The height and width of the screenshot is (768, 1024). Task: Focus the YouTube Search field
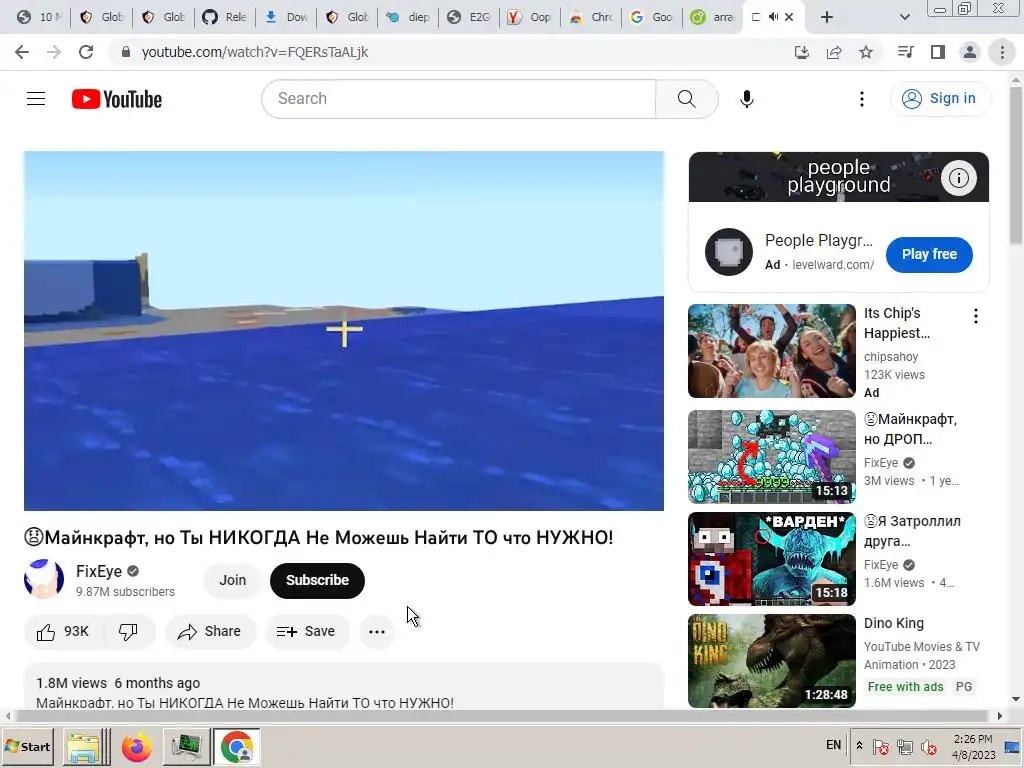pyautogui.click(x=458, y=99)
